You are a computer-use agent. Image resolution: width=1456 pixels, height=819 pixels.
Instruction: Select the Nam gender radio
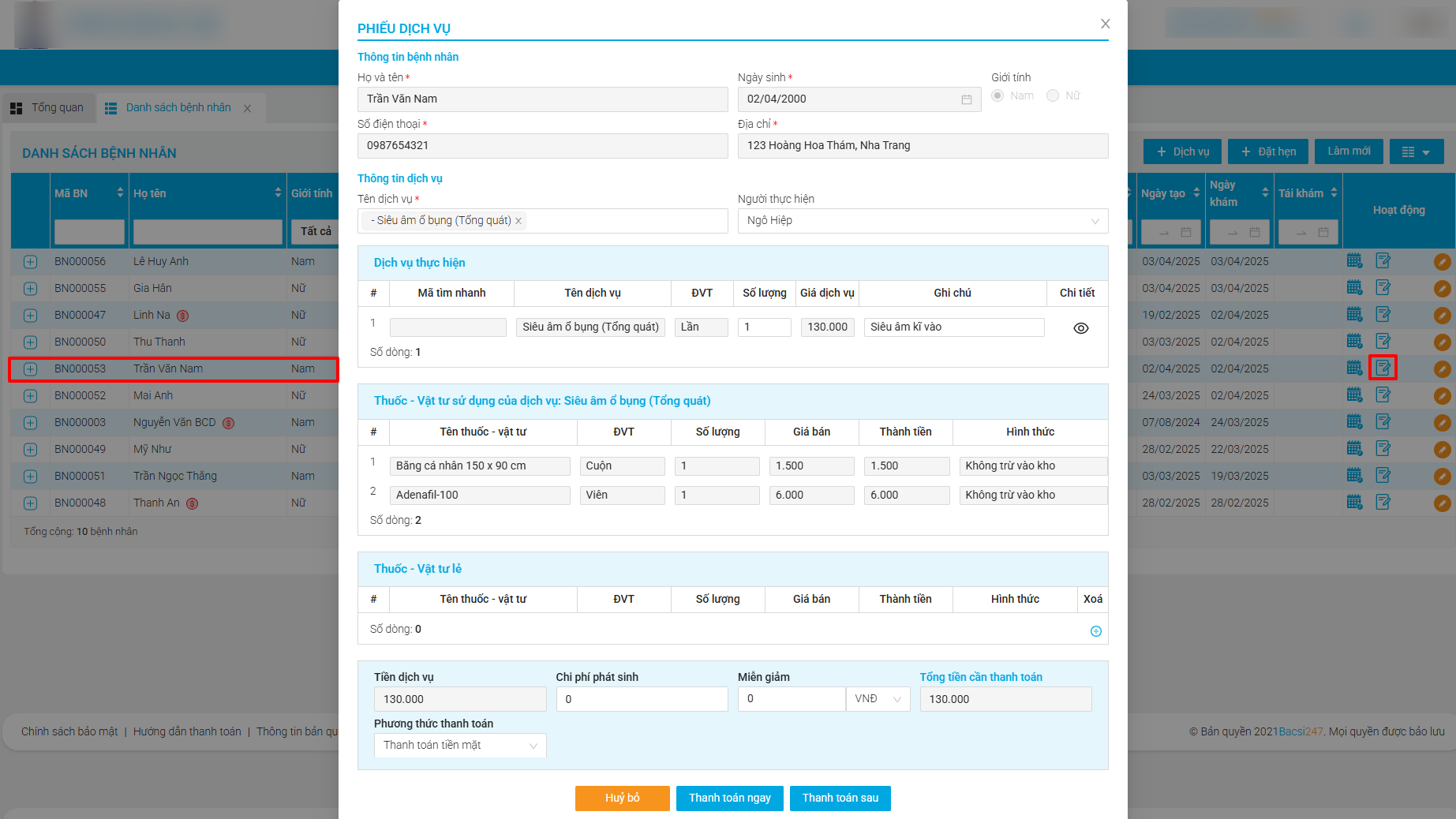coord(997,95)
